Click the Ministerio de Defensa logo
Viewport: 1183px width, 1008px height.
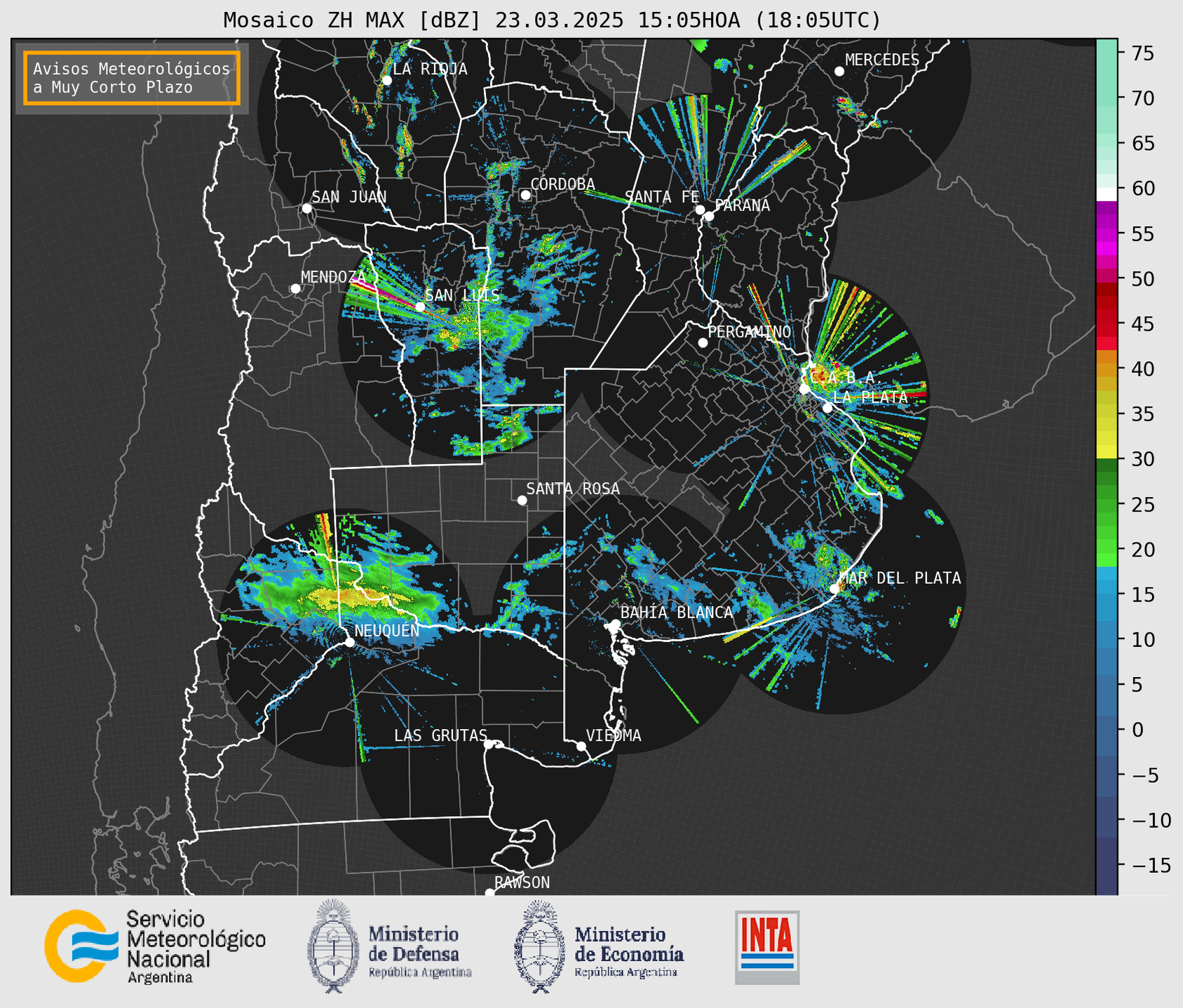389,946
